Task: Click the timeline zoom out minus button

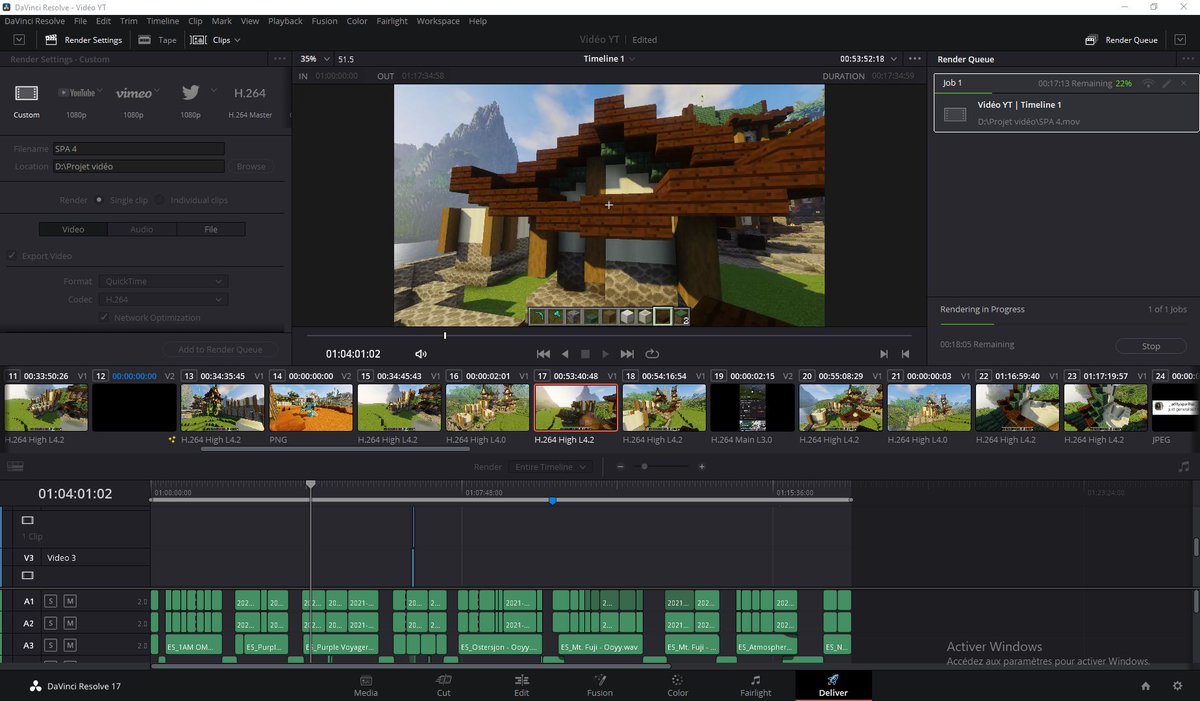Action: point(620,467)
